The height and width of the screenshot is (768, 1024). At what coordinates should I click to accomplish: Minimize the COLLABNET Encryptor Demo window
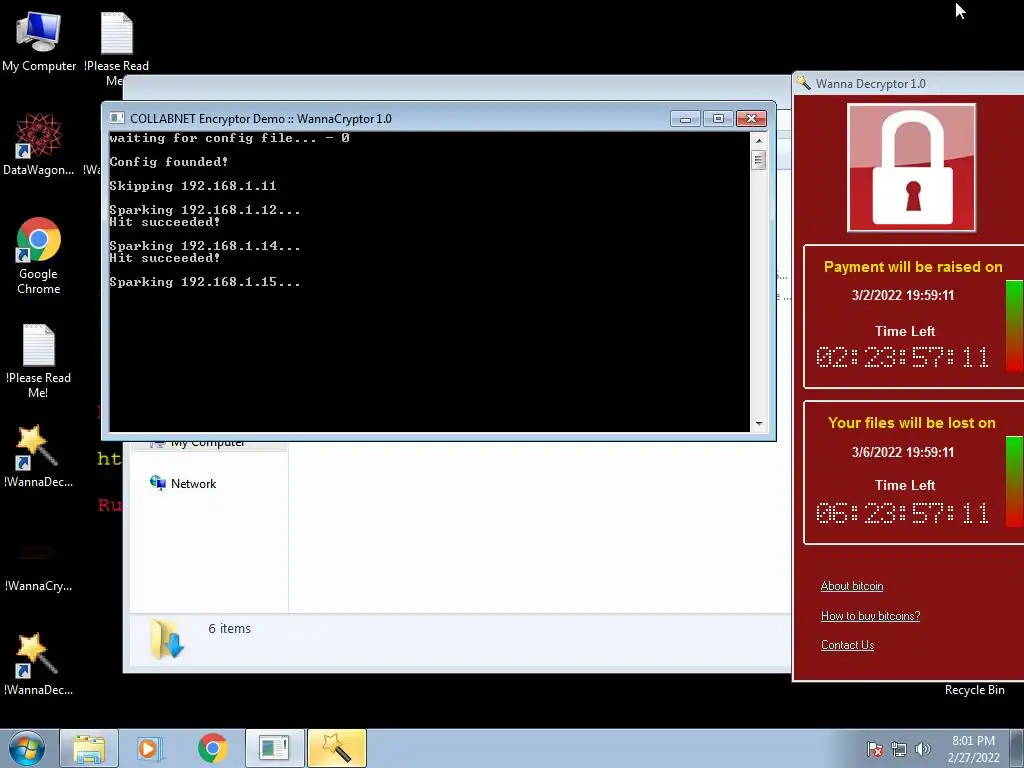[685, 119]
